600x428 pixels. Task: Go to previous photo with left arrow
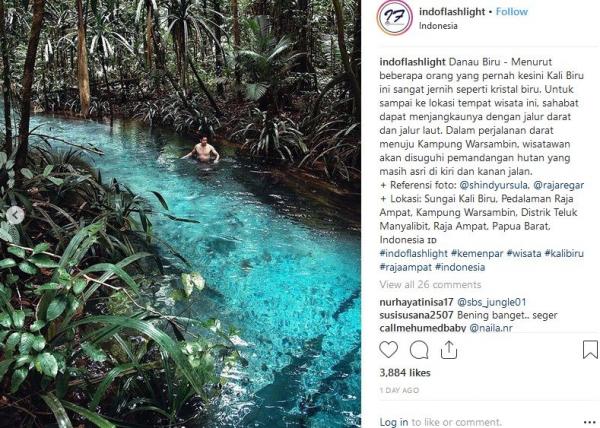14,214
